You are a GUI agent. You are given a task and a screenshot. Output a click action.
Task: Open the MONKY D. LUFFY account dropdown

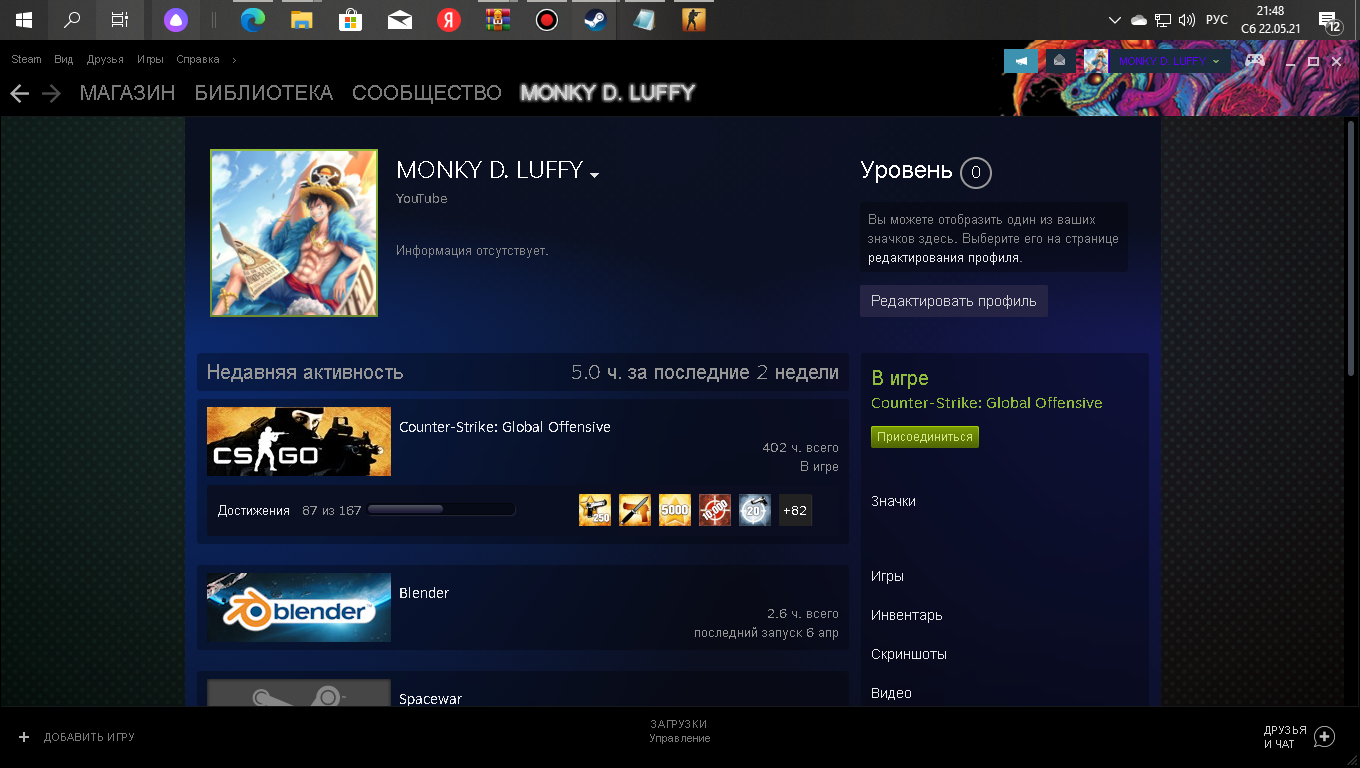(x=1169, y=61)
